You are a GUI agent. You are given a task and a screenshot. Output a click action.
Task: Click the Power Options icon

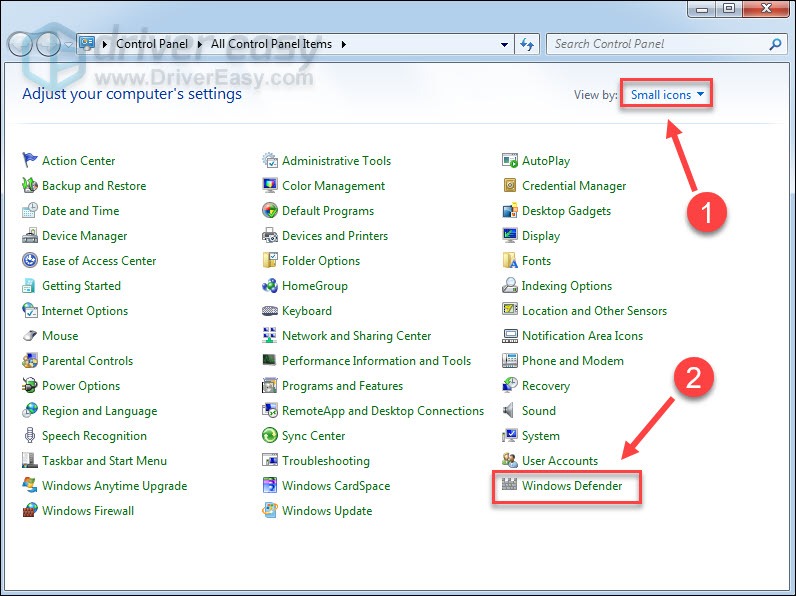(30, 385)
